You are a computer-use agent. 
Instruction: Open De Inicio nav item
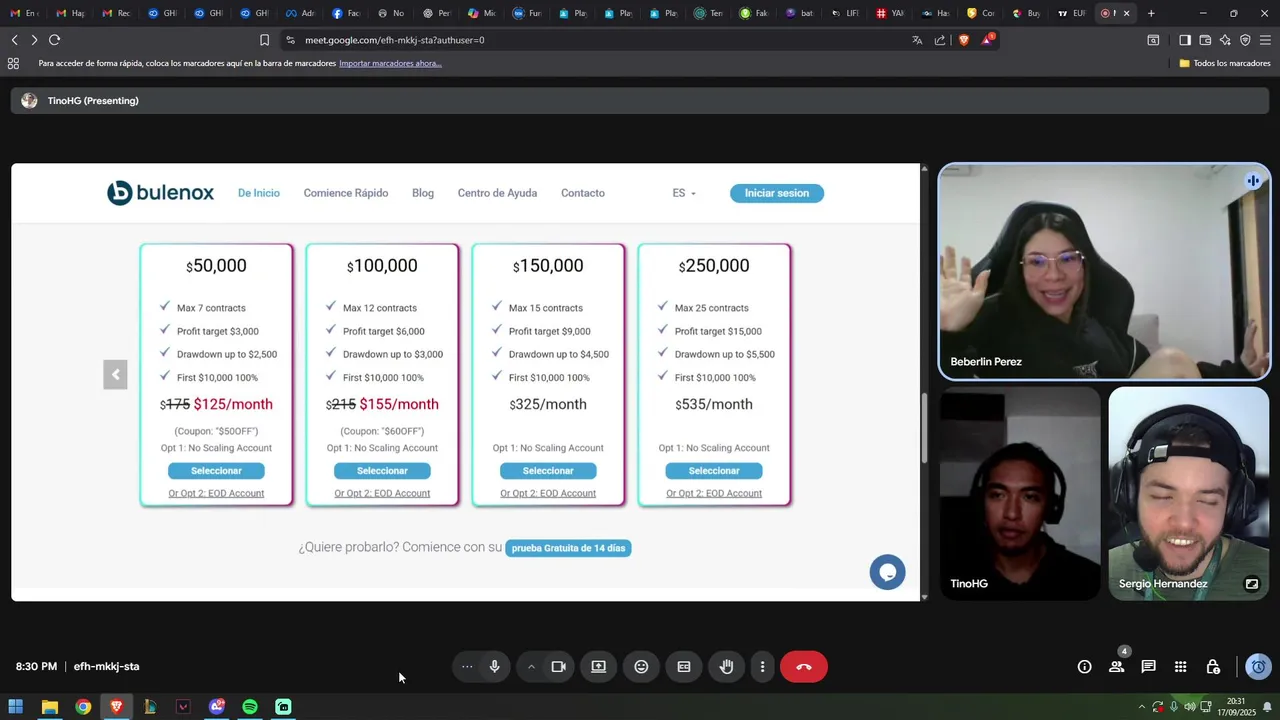pos(259,193)
